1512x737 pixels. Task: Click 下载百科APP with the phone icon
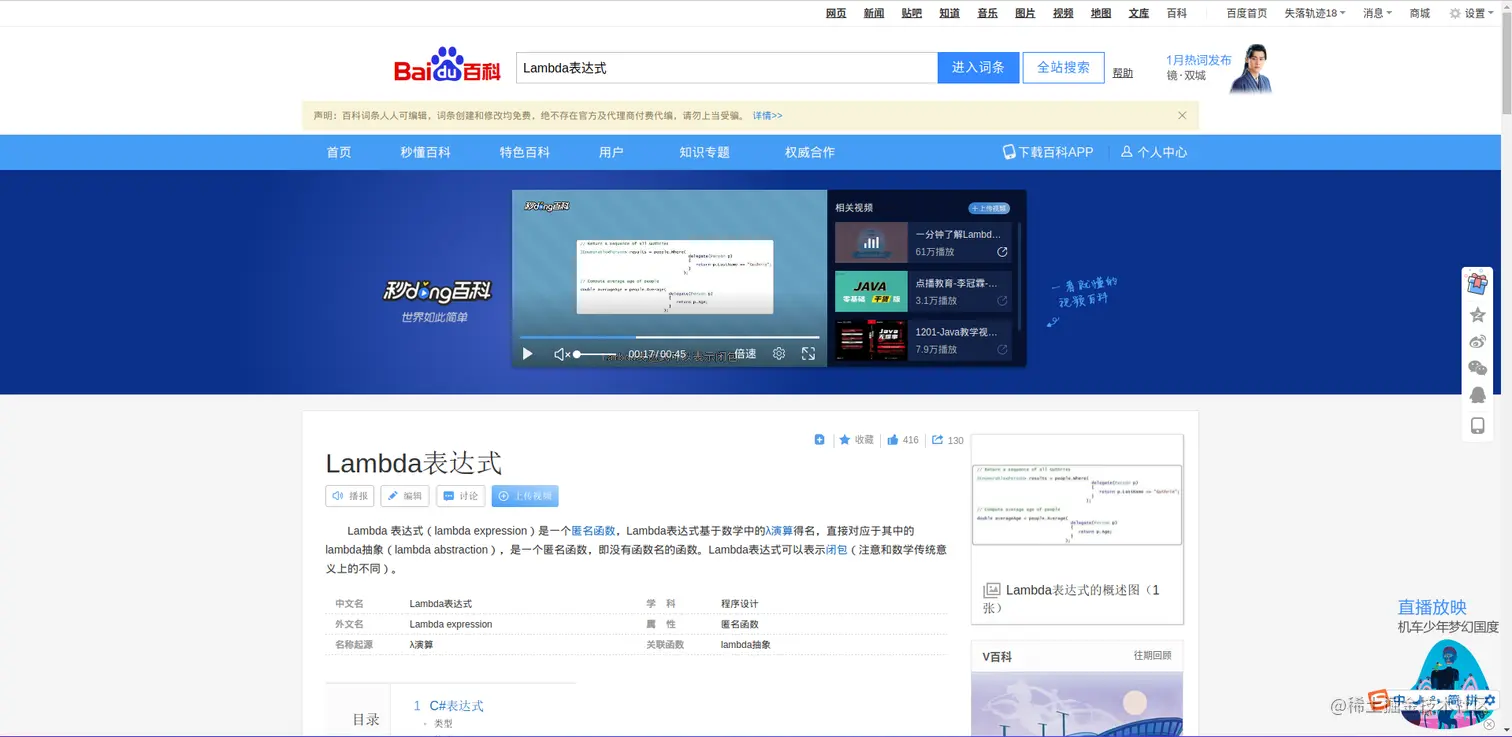tap(1048, 152)
